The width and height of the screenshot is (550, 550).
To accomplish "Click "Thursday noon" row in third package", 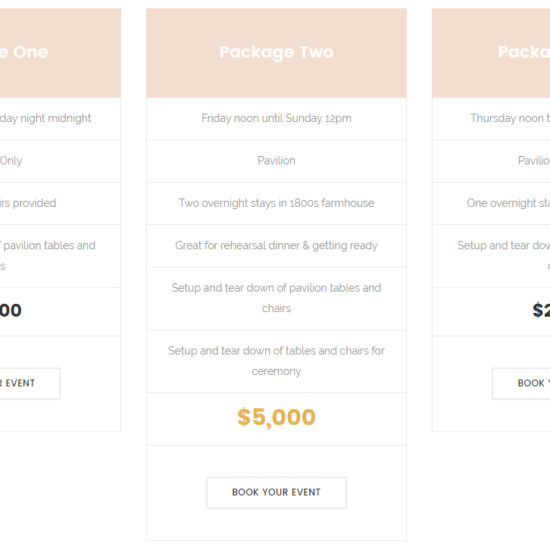I will [x=491, y=119].
